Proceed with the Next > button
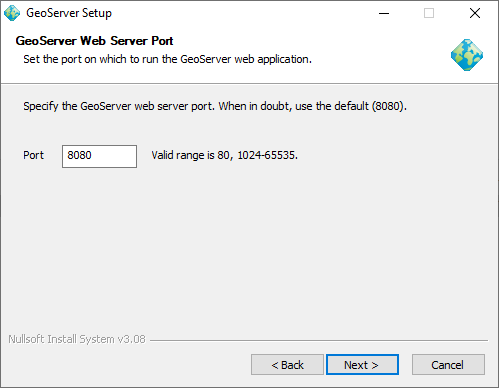Image resolution: width=499 pixels, height=388 pixels. tap(362, 365)
